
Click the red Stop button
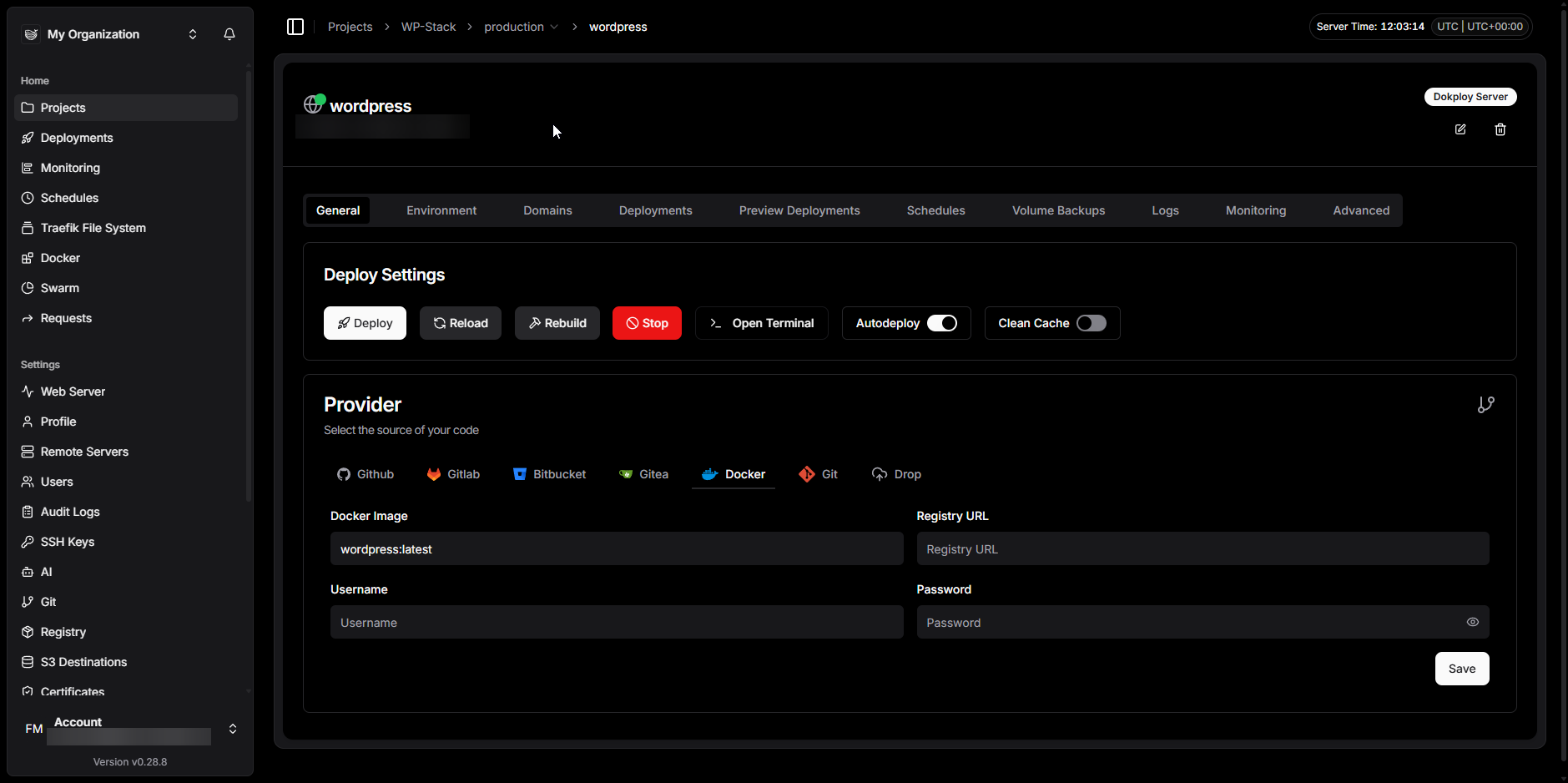point(647,323)
